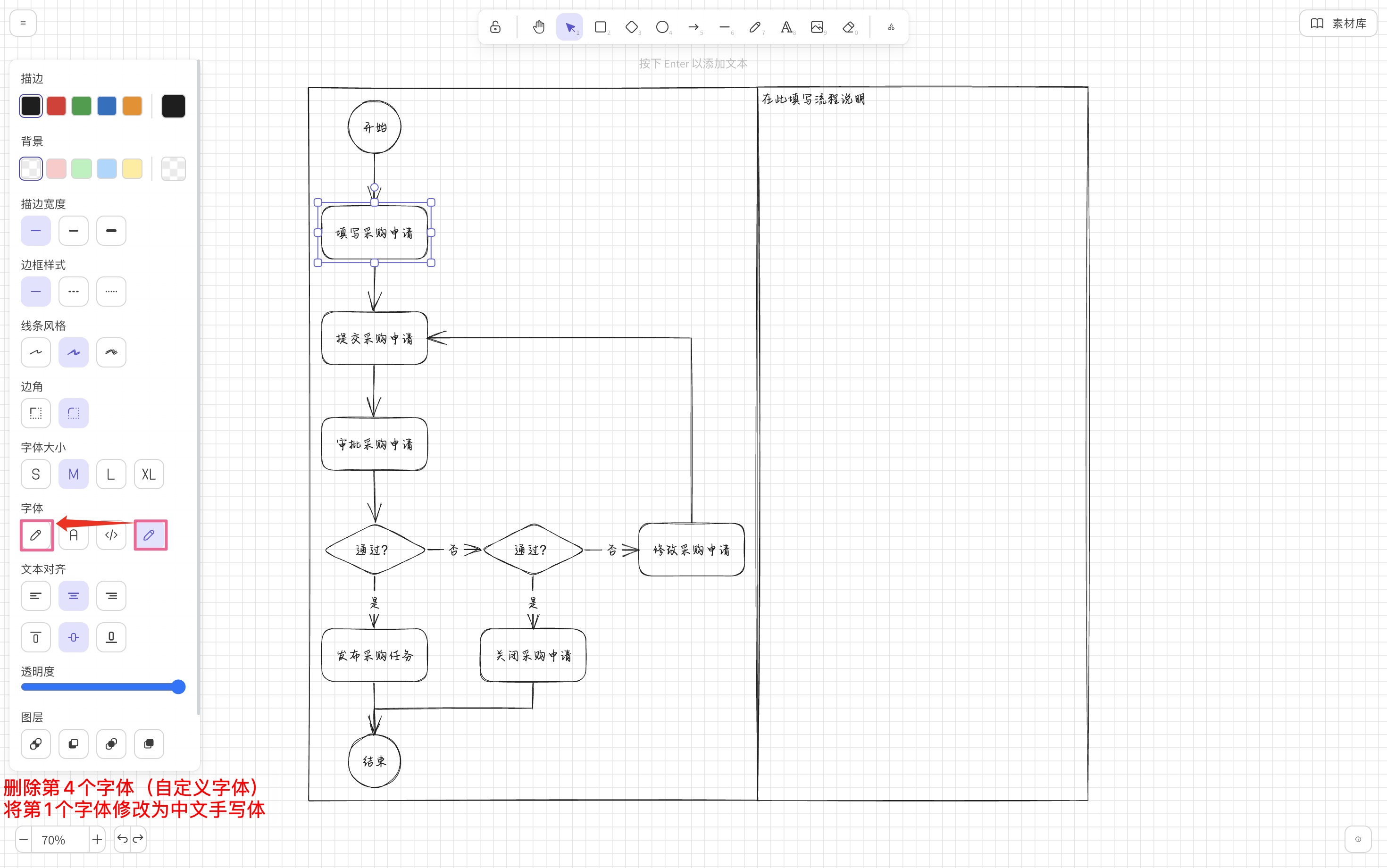Screen dimensions: 1387x868
Task: Select the ellipse tool
Action: click(x=662, y=26)
